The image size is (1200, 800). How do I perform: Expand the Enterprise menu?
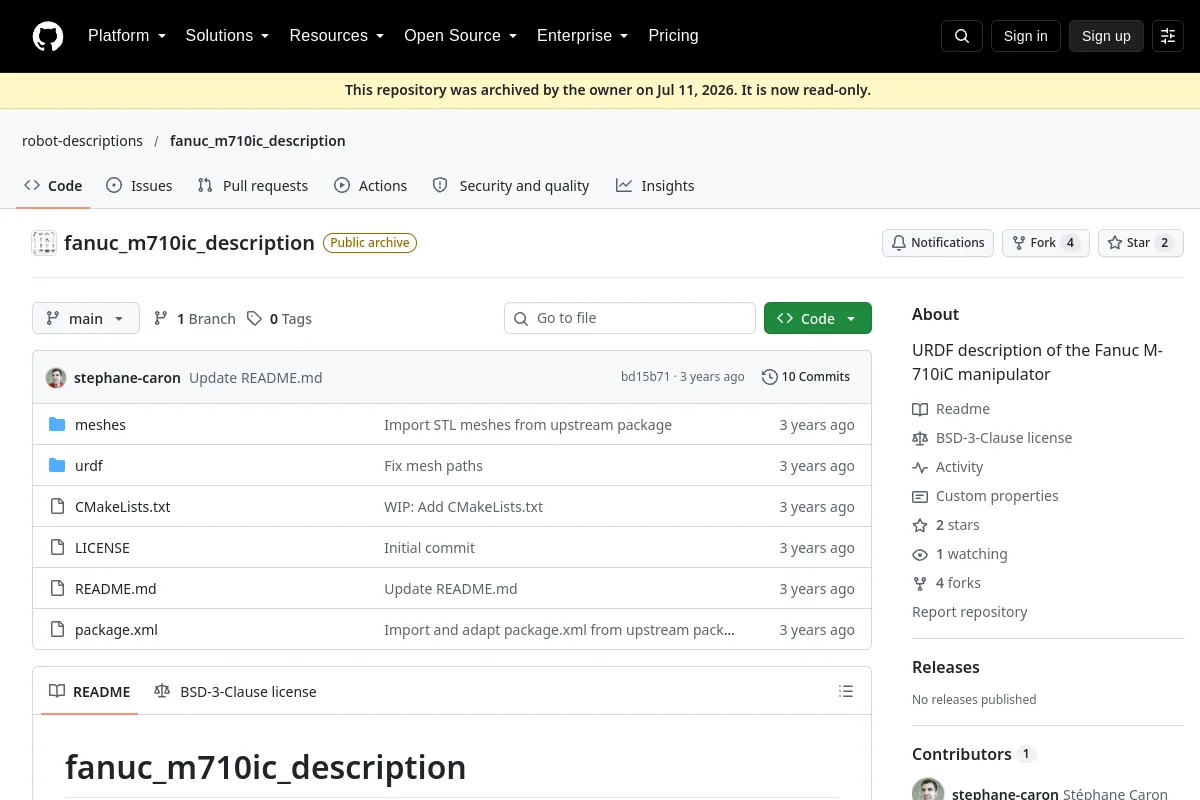[582, 36]
